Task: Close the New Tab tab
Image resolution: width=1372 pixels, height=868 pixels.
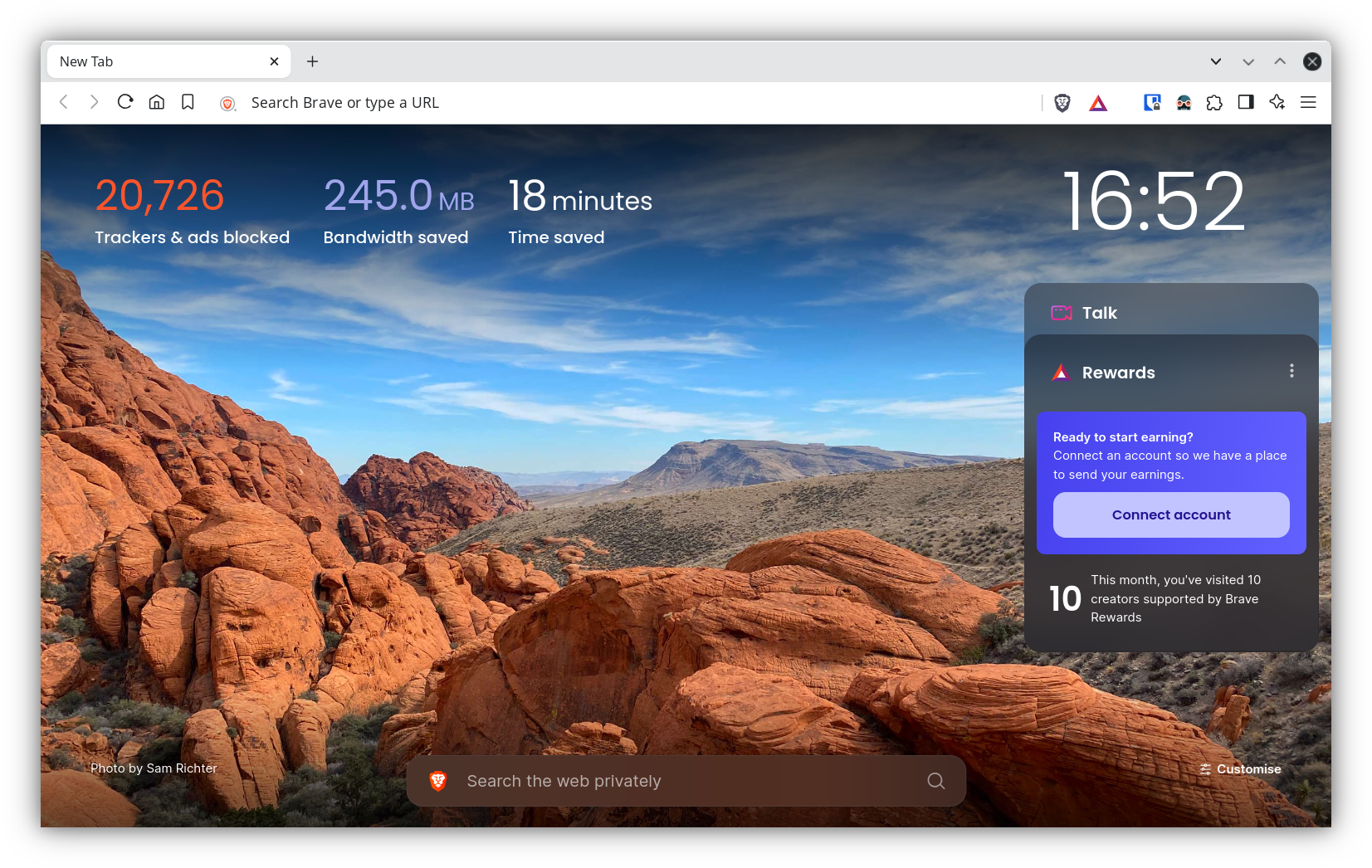Action: coord(274,61)
